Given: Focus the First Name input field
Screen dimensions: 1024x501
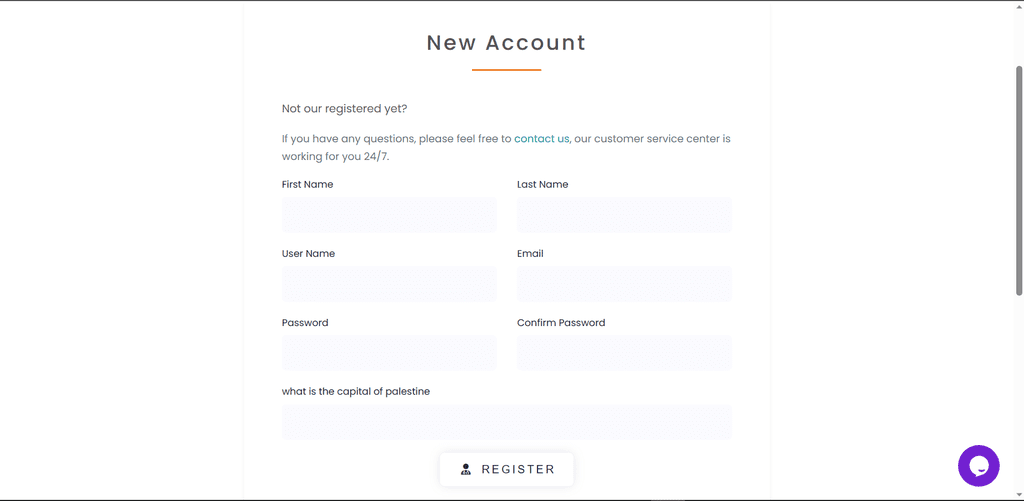Looking at the screenshot, I should point(389,214).
